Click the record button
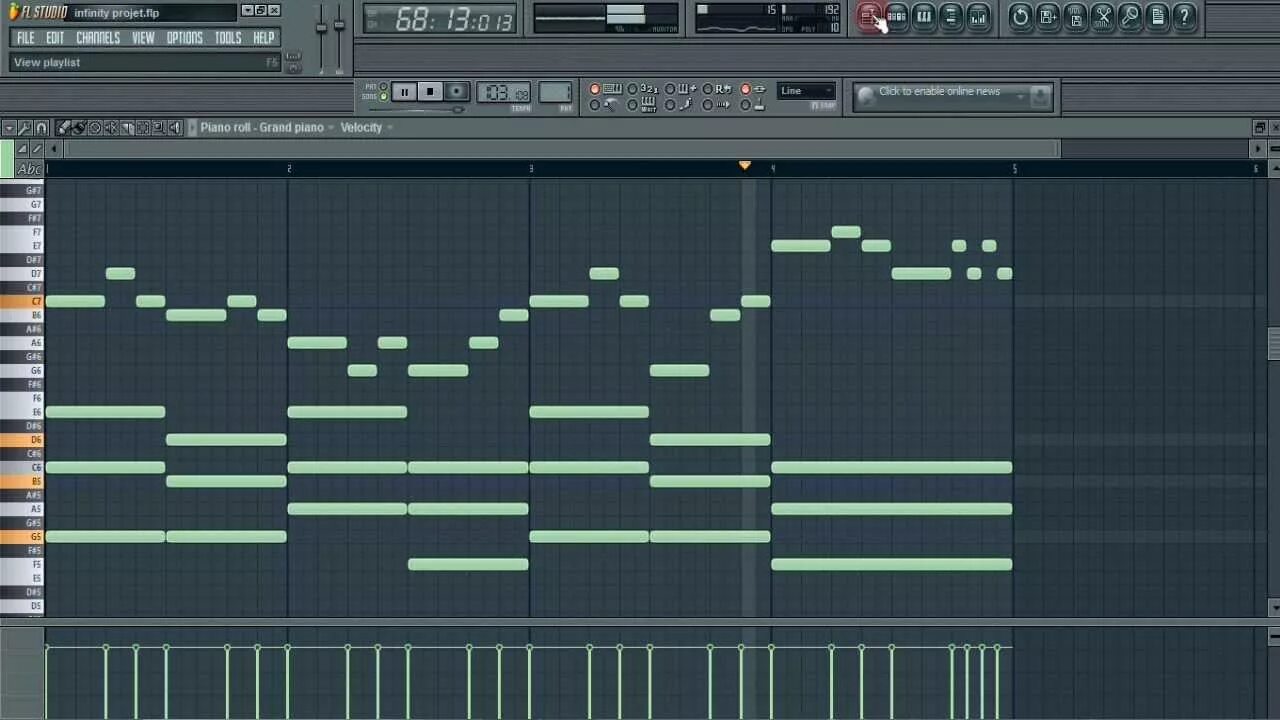The width and height of the screenshot is (1280, 720). tap(456, 92)
